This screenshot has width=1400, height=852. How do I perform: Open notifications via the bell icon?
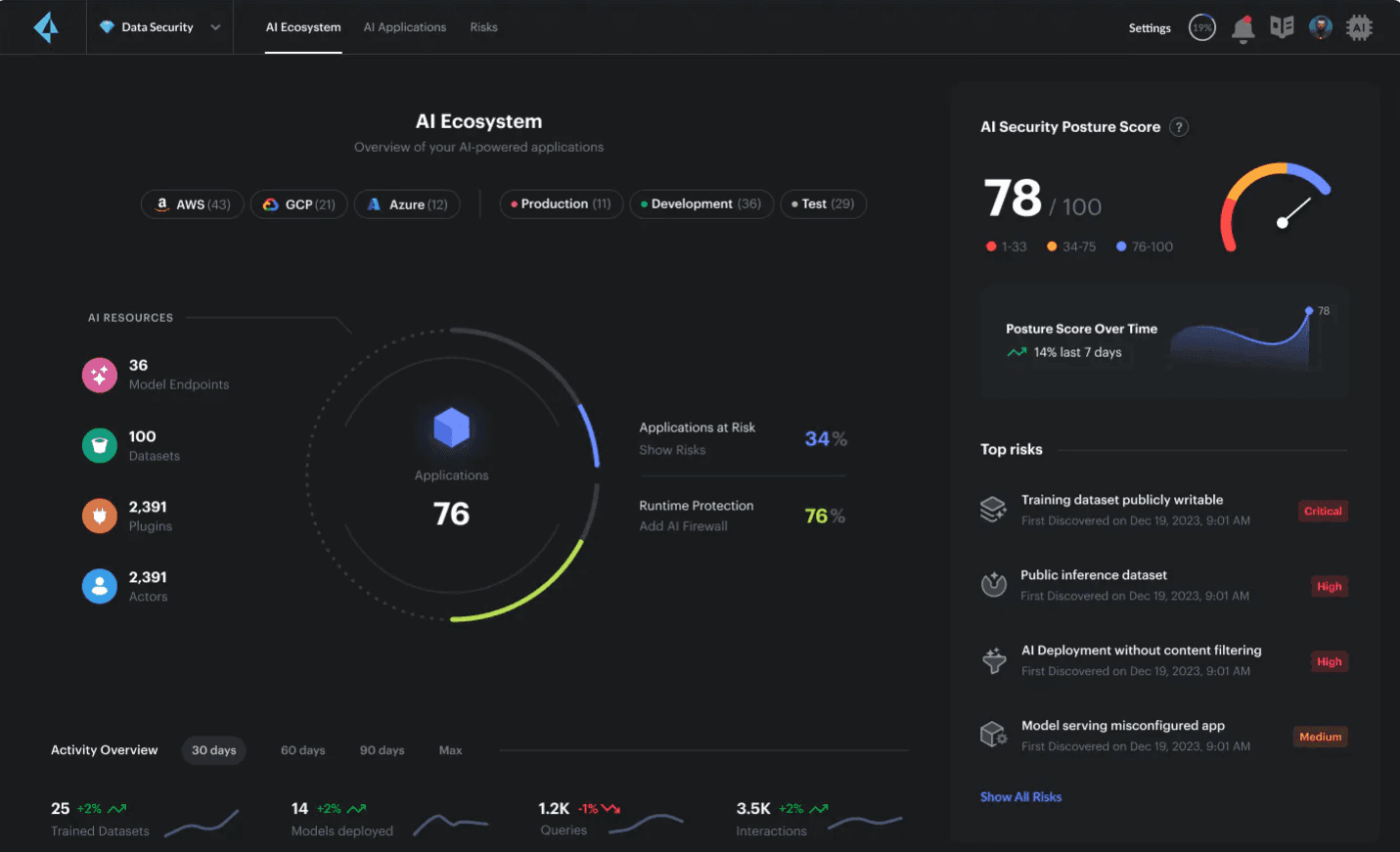click(x=1242, y=27)
